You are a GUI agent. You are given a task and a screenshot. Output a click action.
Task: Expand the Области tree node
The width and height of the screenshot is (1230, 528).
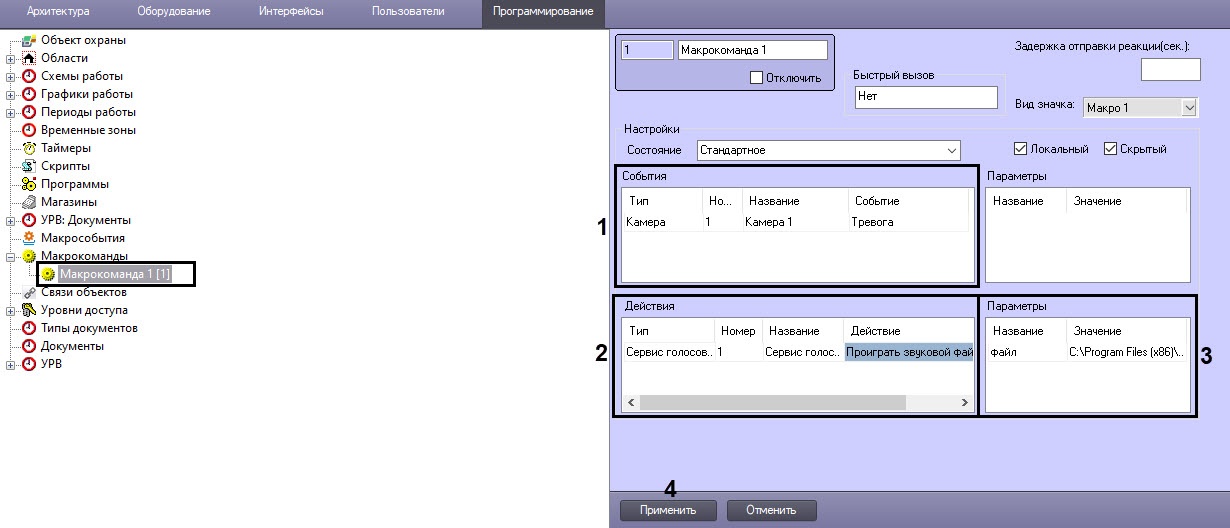[x=11, y=58]
